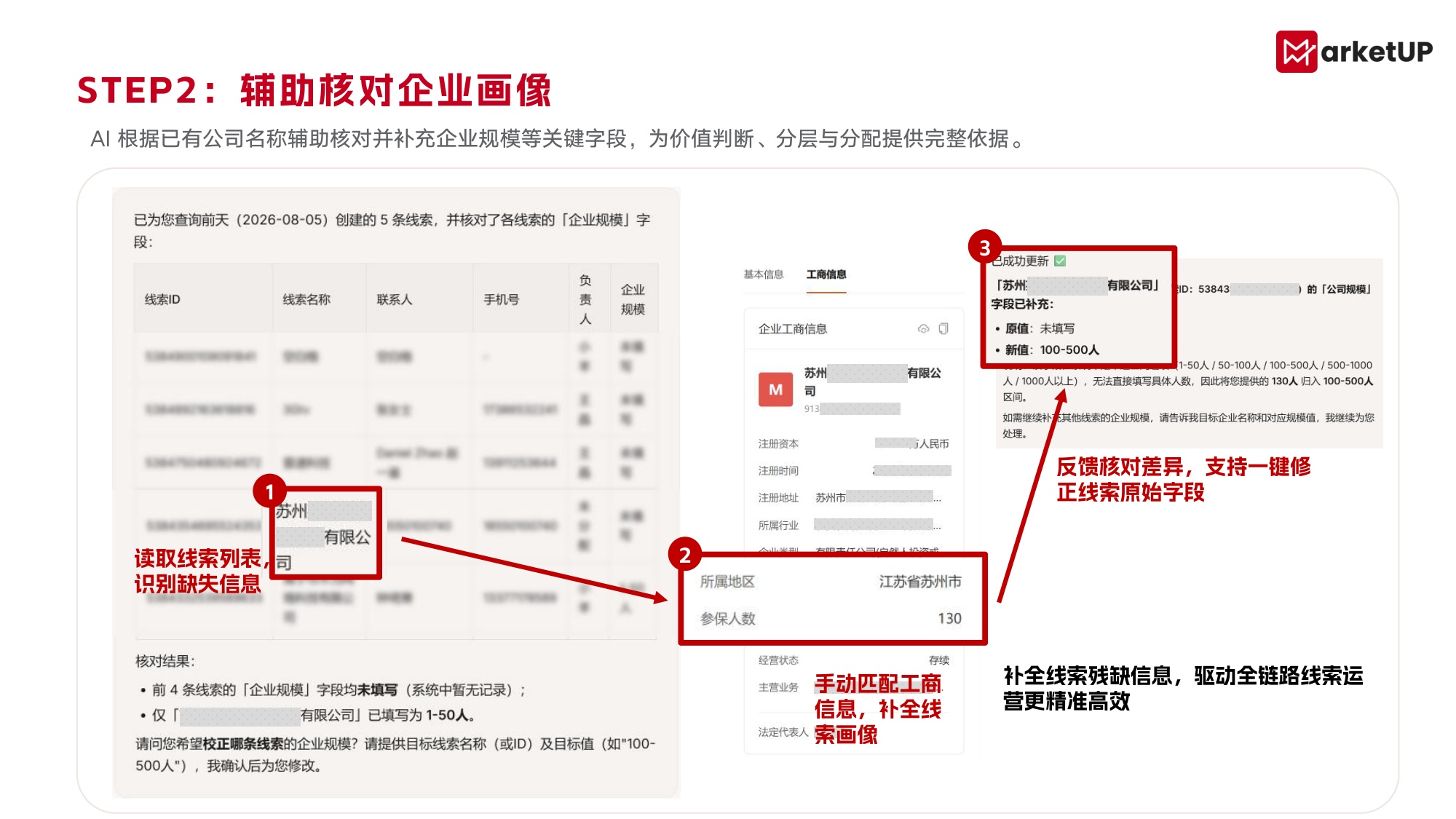This screenshot has height=819, width=1456.
Task: Click the 130 insured headcount value
Action: pyautogui.click(x=949, y=619)
